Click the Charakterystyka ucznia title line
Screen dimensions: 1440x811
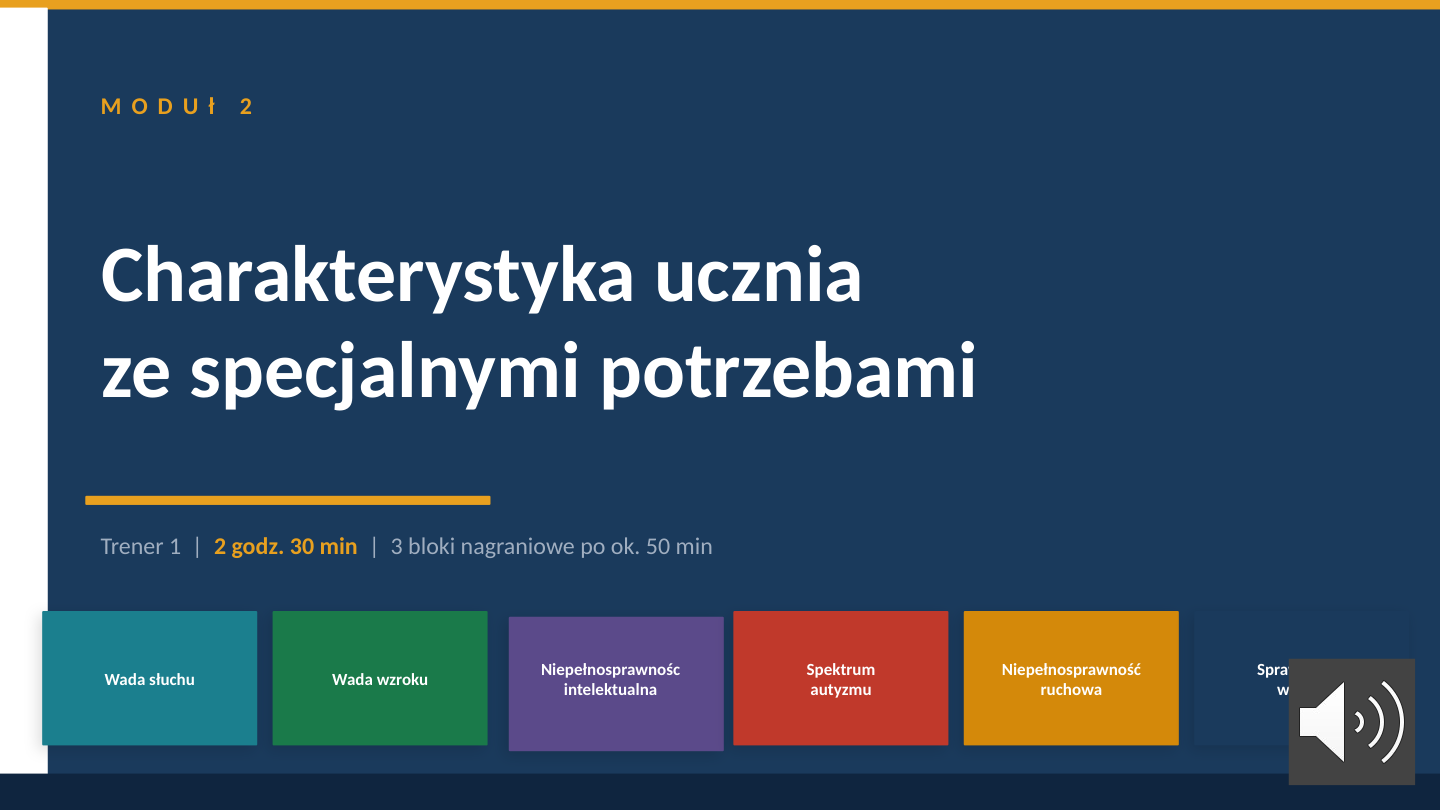[x=481, y=276]
